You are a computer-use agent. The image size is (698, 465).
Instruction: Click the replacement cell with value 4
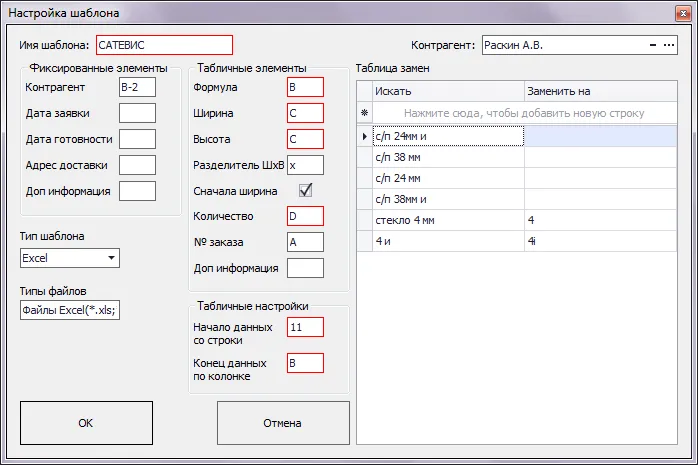tap(601, 220)
